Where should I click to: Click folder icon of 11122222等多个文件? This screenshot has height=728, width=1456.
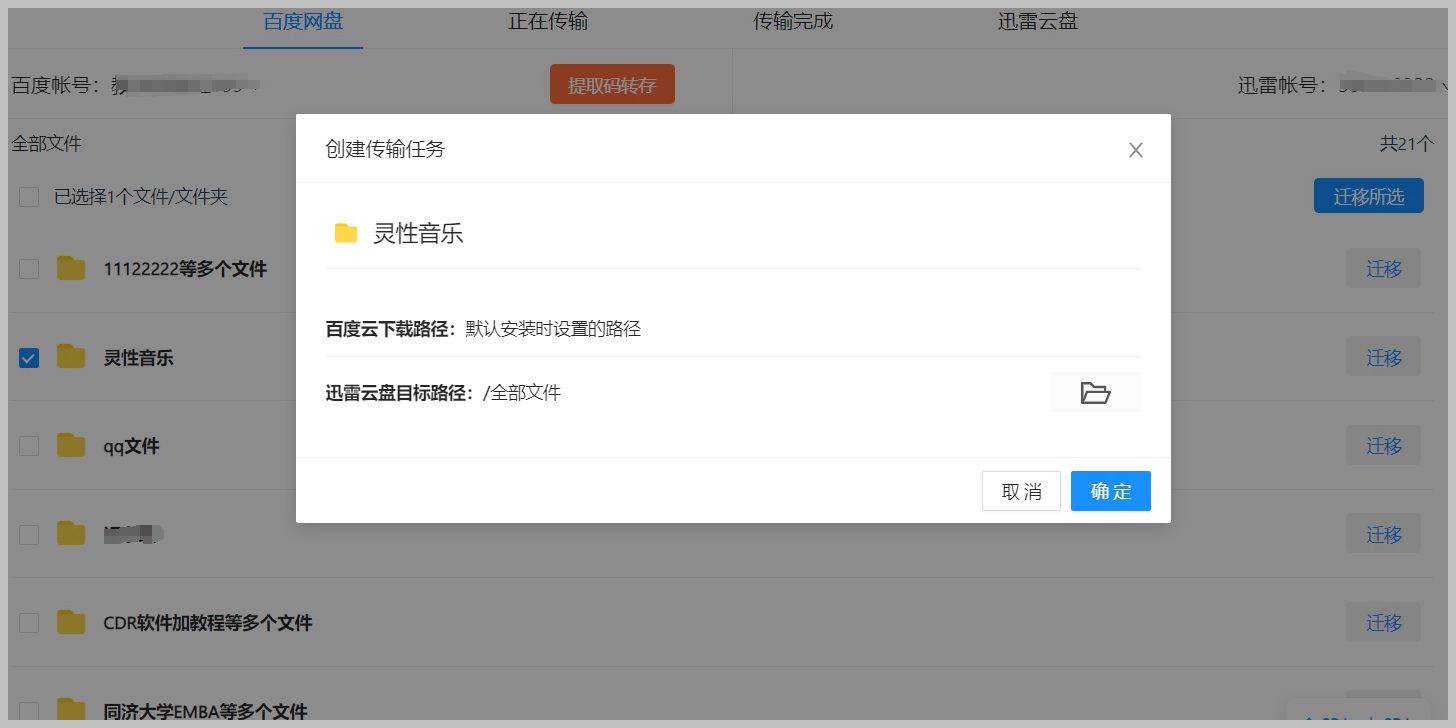click(70, 268)
